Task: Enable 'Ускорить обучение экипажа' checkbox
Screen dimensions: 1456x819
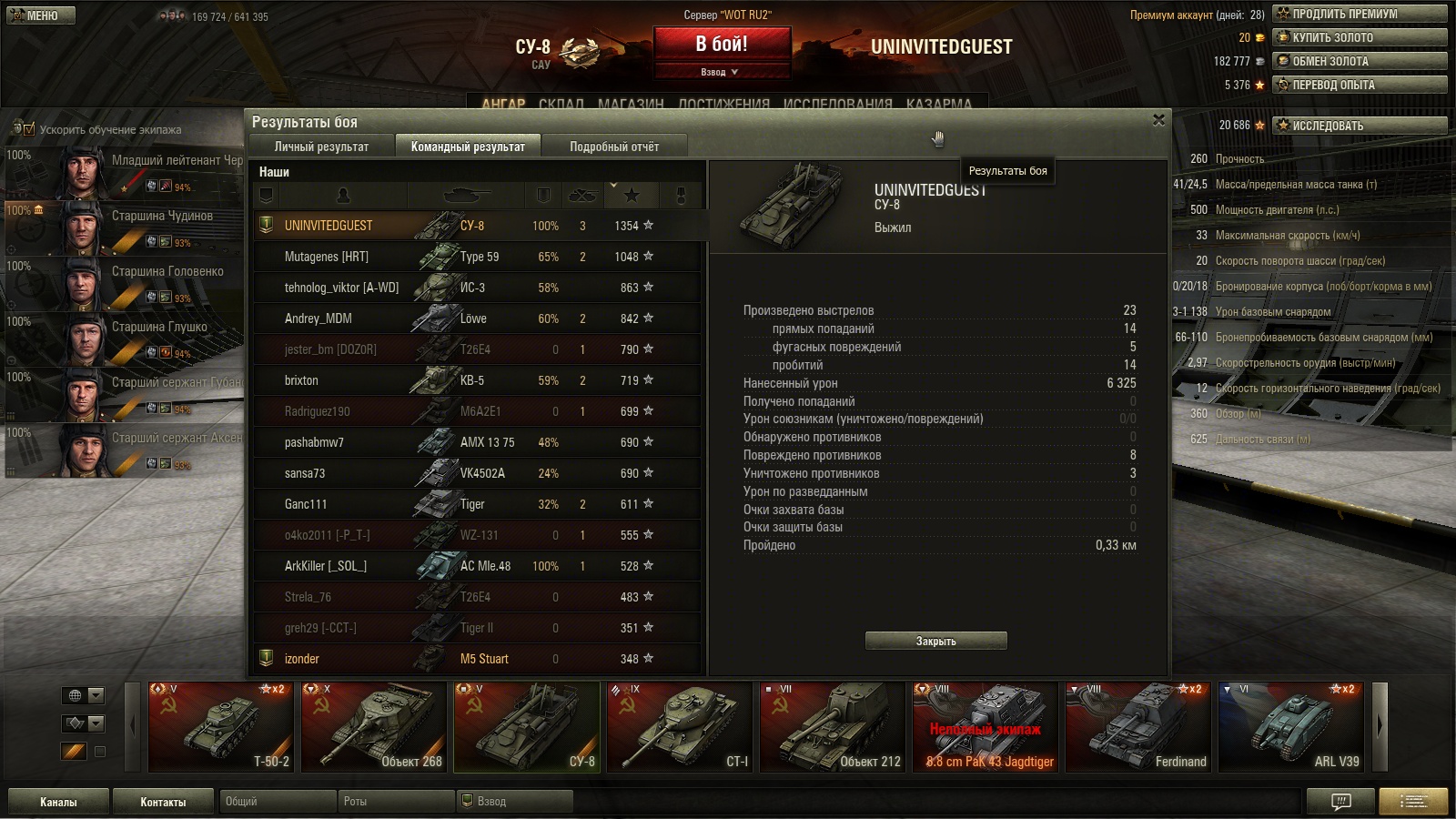Action: [29, 129]
